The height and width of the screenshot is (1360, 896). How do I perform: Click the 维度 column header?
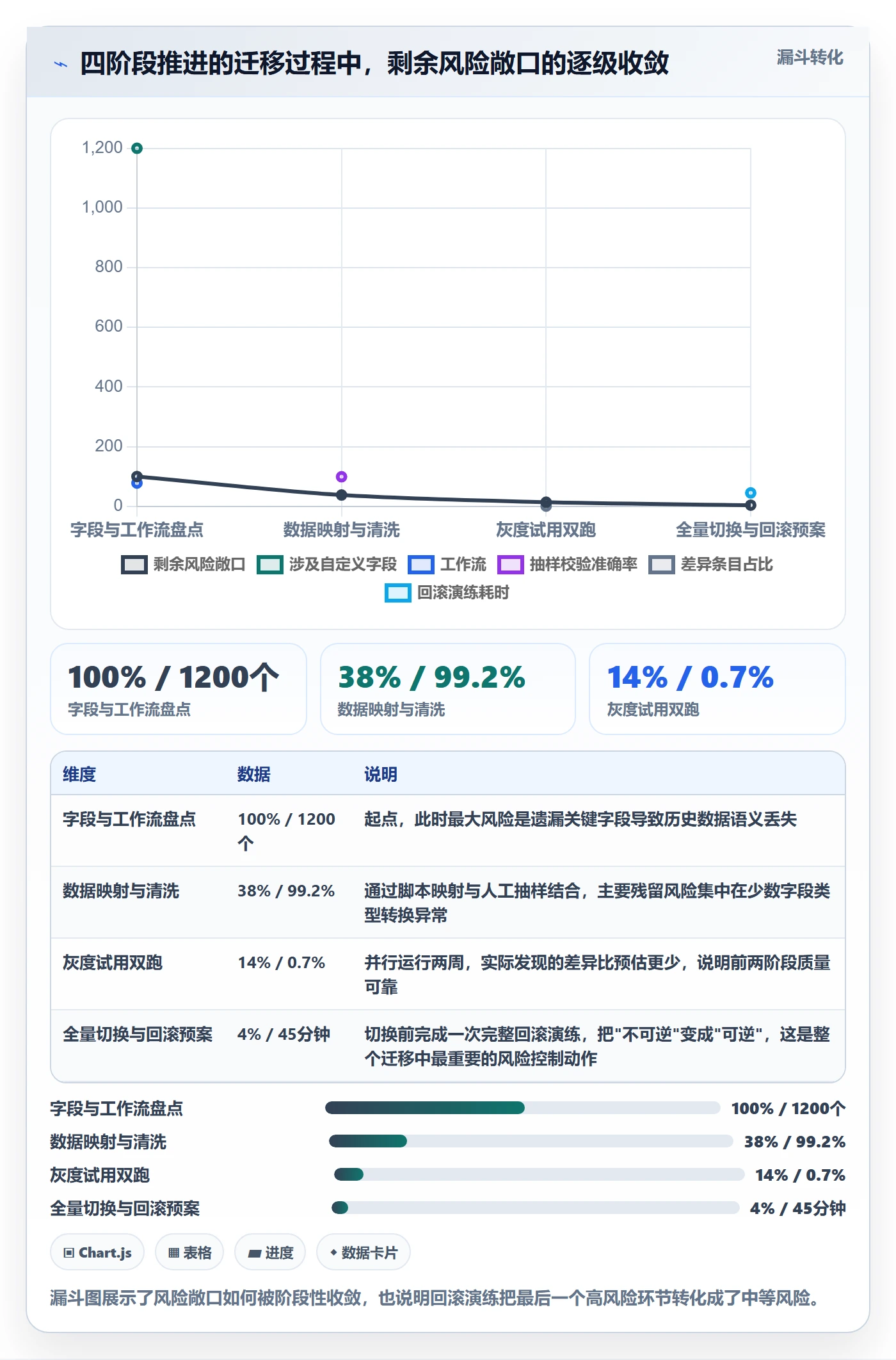pos(79,774)
